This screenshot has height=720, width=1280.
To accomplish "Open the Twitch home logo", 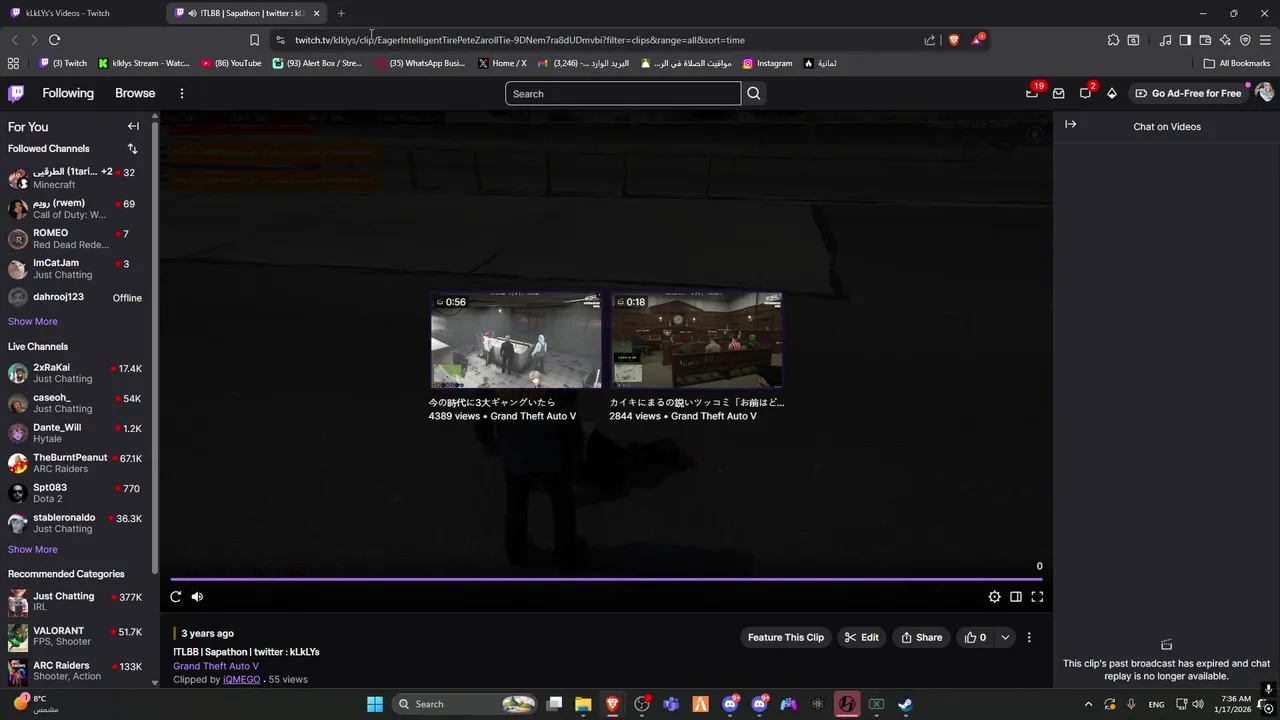I will coord(16,93).
